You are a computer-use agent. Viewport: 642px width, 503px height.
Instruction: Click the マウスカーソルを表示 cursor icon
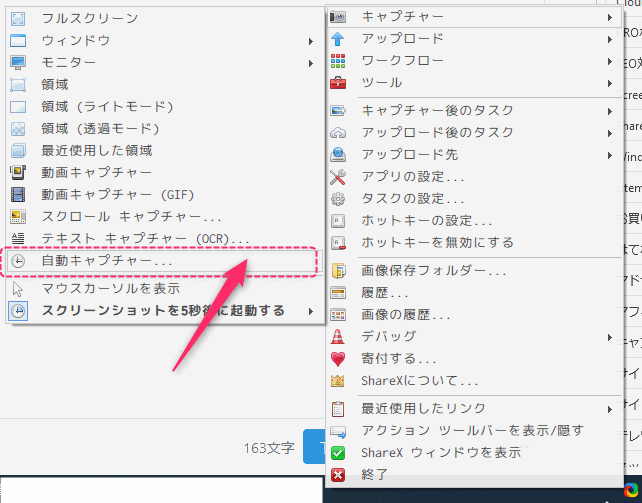pyautogui.click(x=18, y=289)
